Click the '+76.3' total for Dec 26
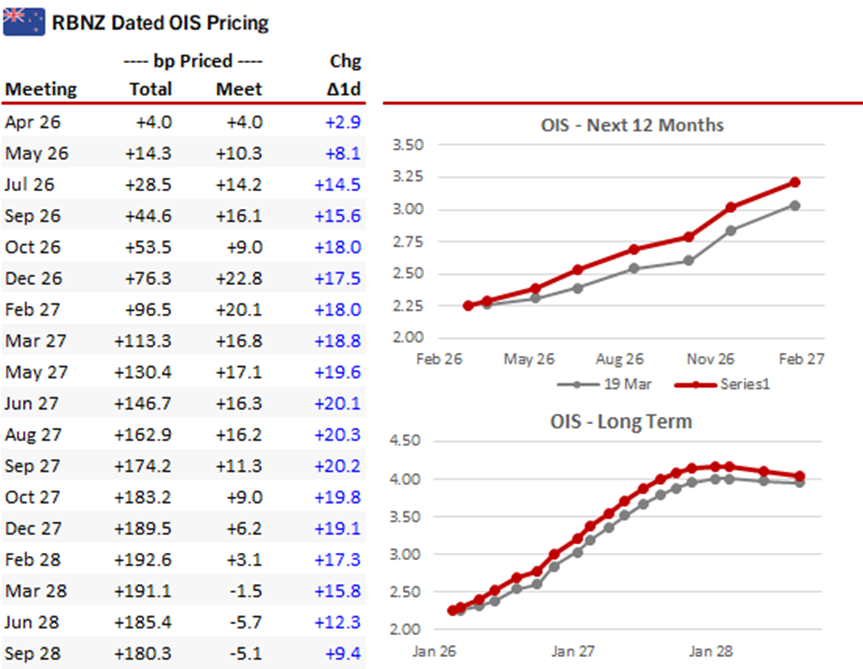Viewport: 863px width, 669px height. (148, 278)
